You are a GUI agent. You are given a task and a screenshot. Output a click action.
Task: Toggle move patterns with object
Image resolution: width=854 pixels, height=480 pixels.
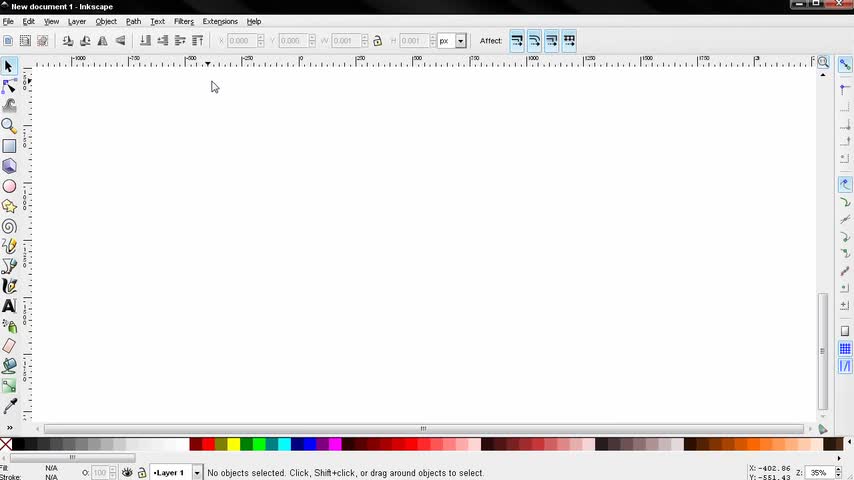tap(569, 41)
